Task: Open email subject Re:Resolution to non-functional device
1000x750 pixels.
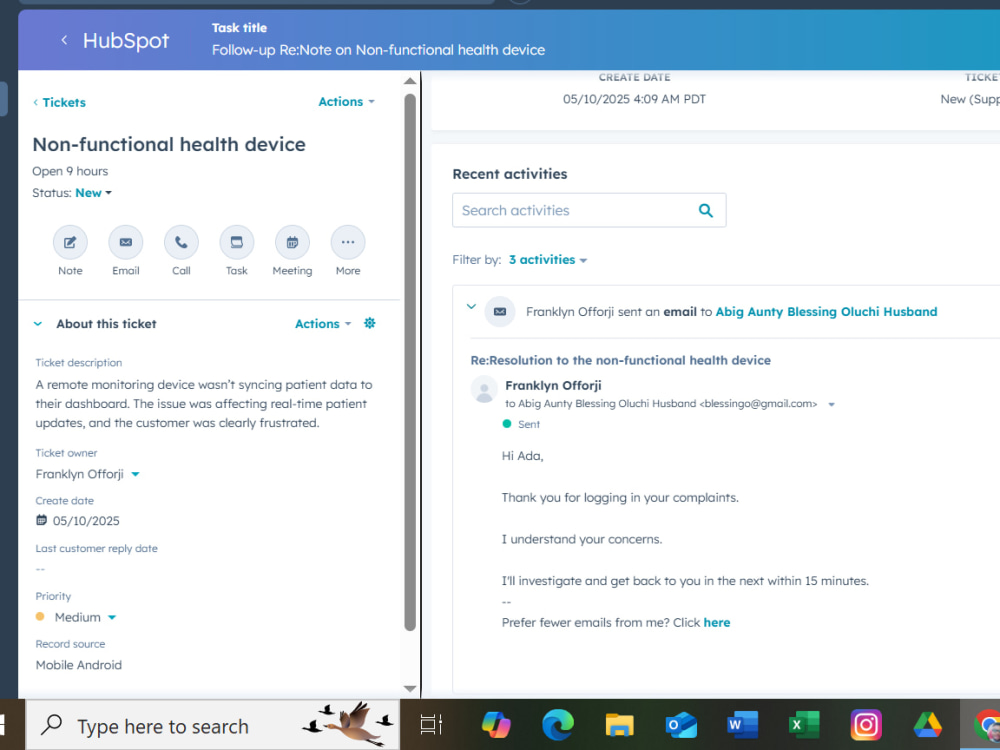Action: 621,360
